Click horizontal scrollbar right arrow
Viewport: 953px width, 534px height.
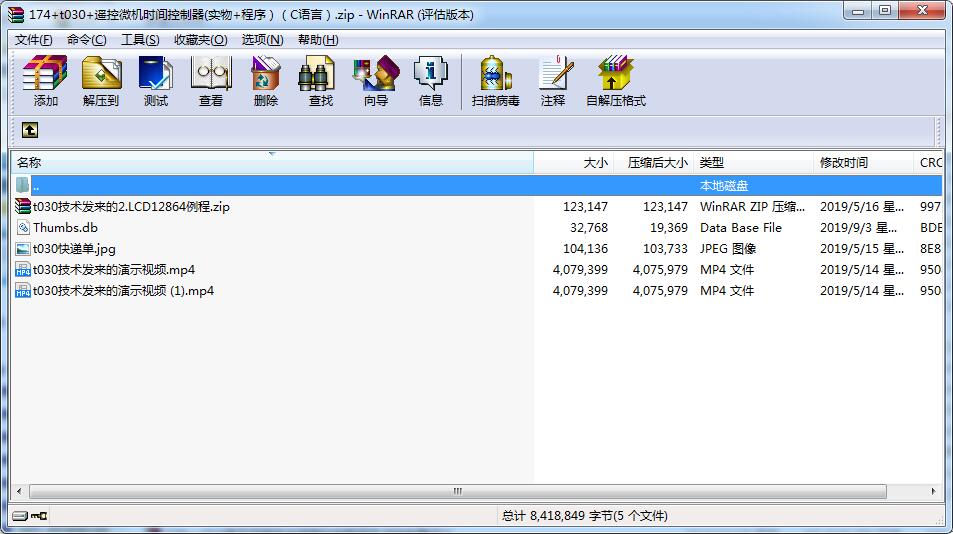point(933,491)
